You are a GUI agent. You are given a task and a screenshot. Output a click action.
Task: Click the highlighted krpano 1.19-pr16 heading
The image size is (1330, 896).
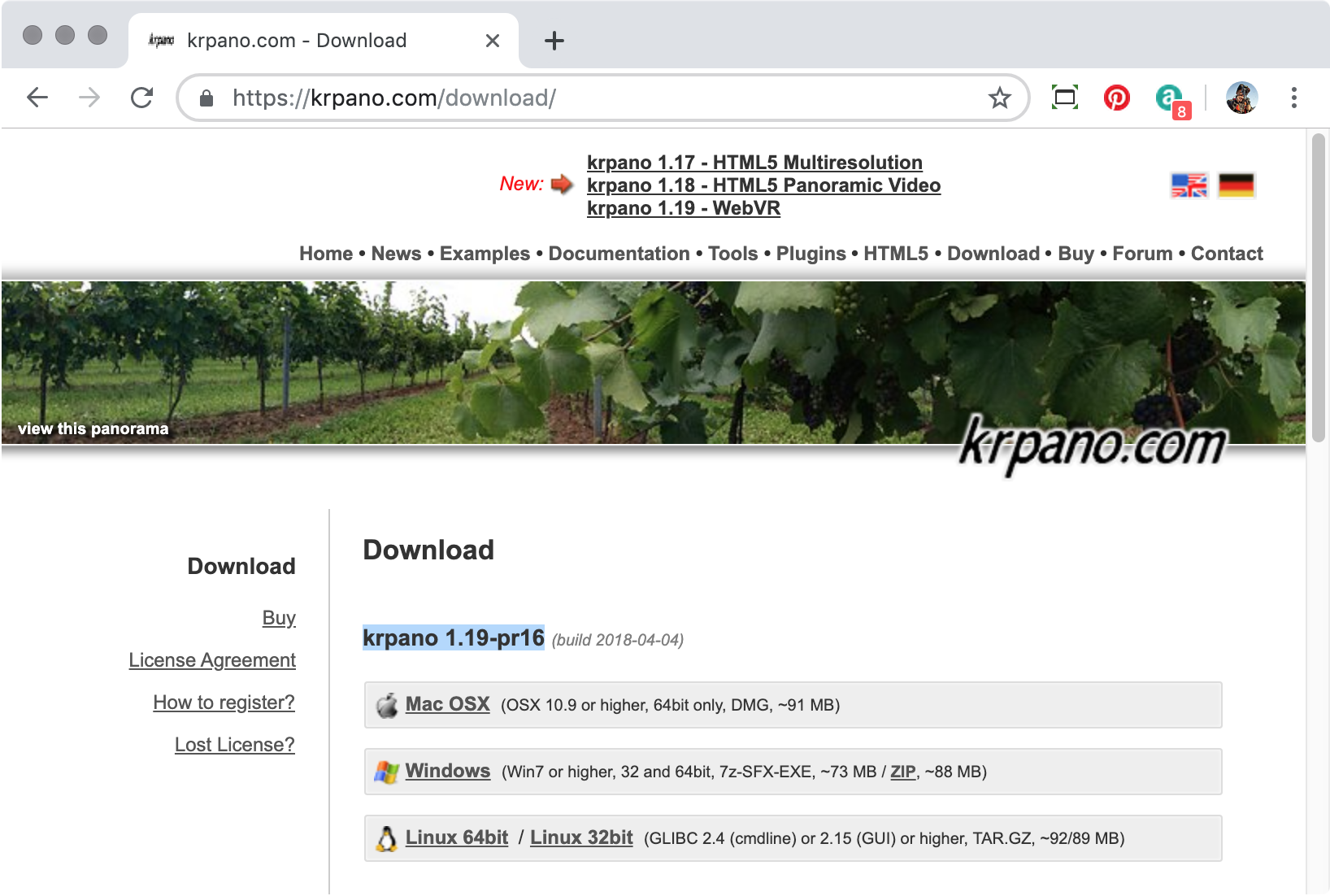[454, 637]
